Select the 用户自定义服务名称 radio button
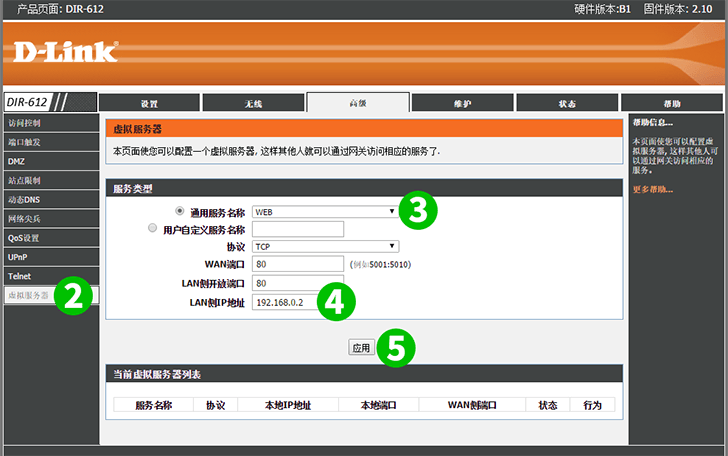The height and width of the screenshot is (456, 728). pyautogui.click(x=152, y=228)
